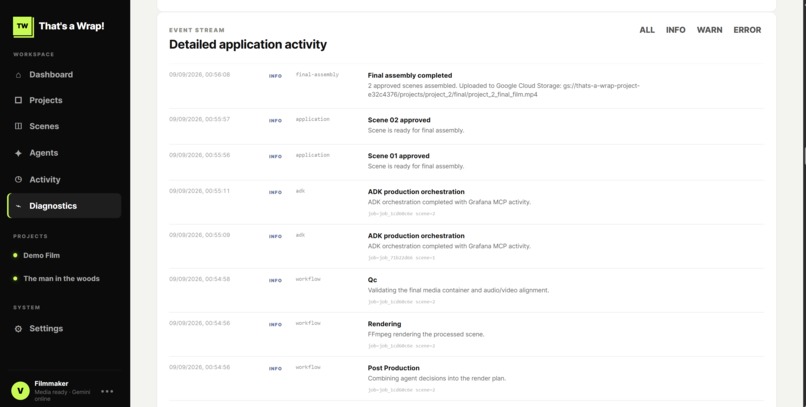Click ADK production orchestration at 00:55:09
The height and width of the screenshot is (407, 806).
(x=416, y=236)
